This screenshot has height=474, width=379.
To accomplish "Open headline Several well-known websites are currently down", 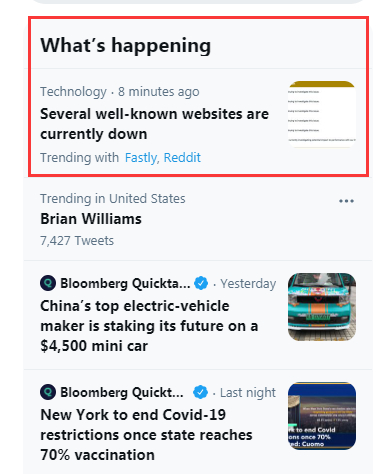I will pos(154,124).
